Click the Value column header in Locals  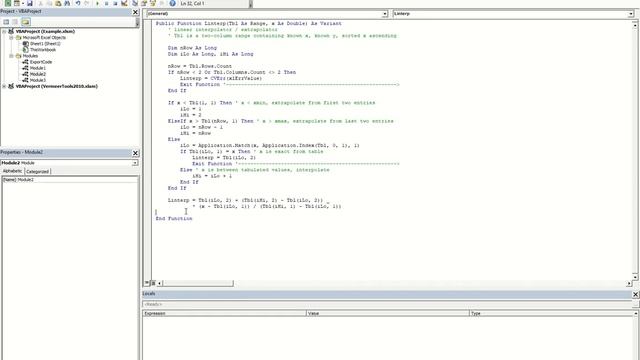pyautogui.click(x=388, y=313)
